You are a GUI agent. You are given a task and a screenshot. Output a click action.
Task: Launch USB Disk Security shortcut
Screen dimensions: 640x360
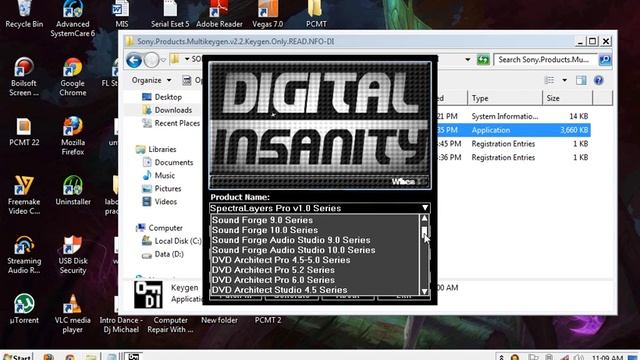click(73, 255)
